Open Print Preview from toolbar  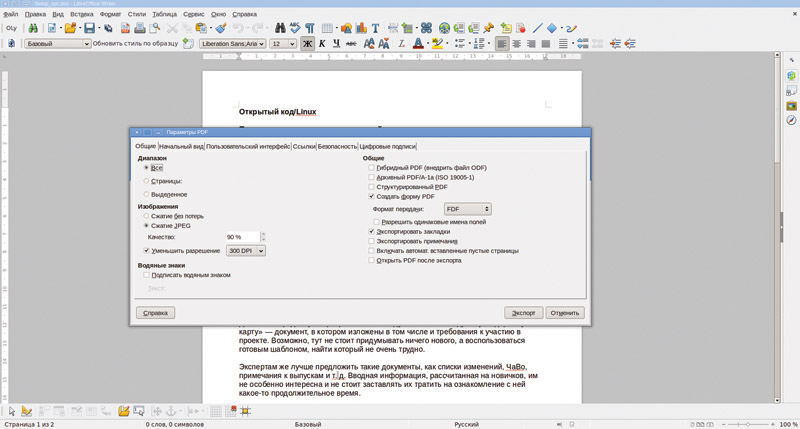coord(154,28)
